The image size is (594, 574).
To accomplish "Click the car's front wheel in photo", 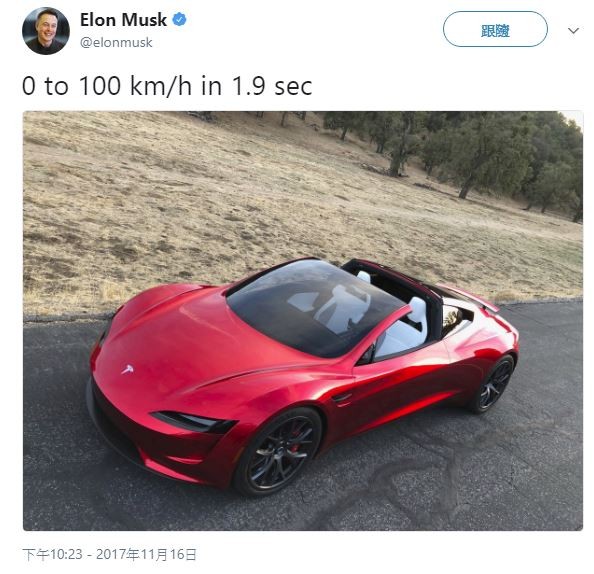I will pyautogui.click(x=278, y=451).
